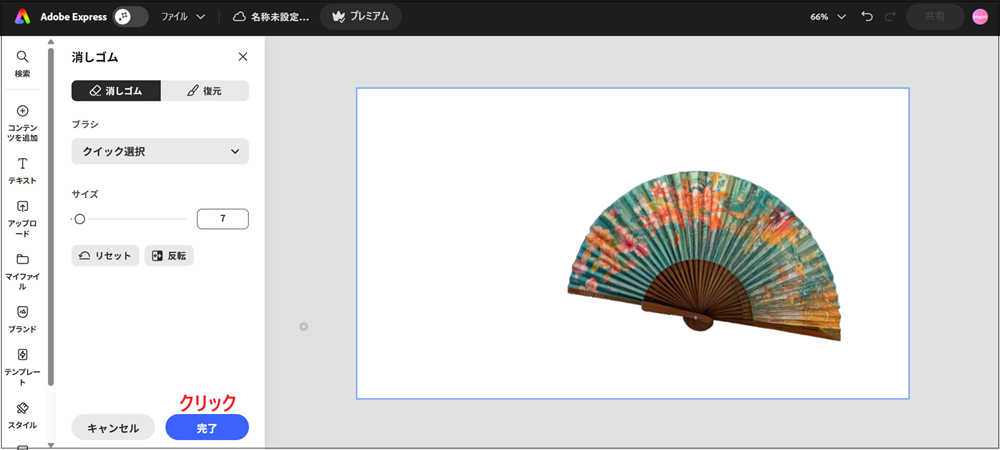Click the fan image on canvas

pyautogui.click(x=704, y=256)
